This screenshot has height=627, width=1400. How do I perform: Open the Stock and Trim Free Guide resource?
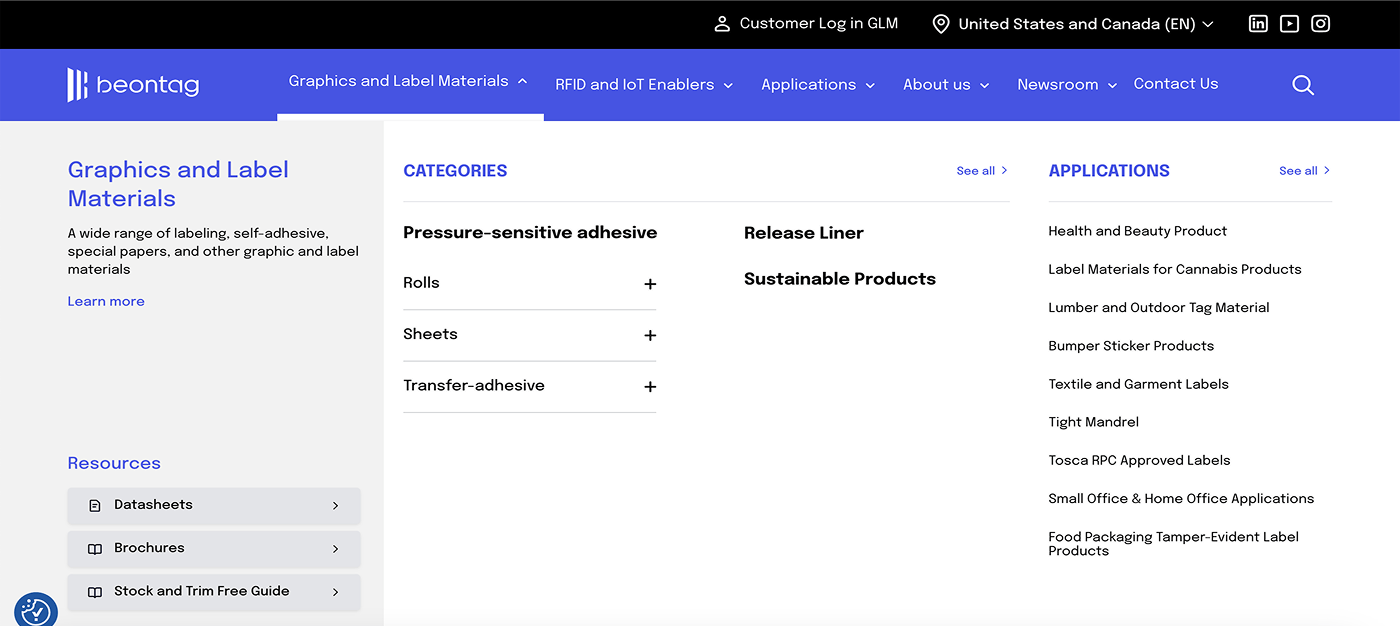coord(201,592)
